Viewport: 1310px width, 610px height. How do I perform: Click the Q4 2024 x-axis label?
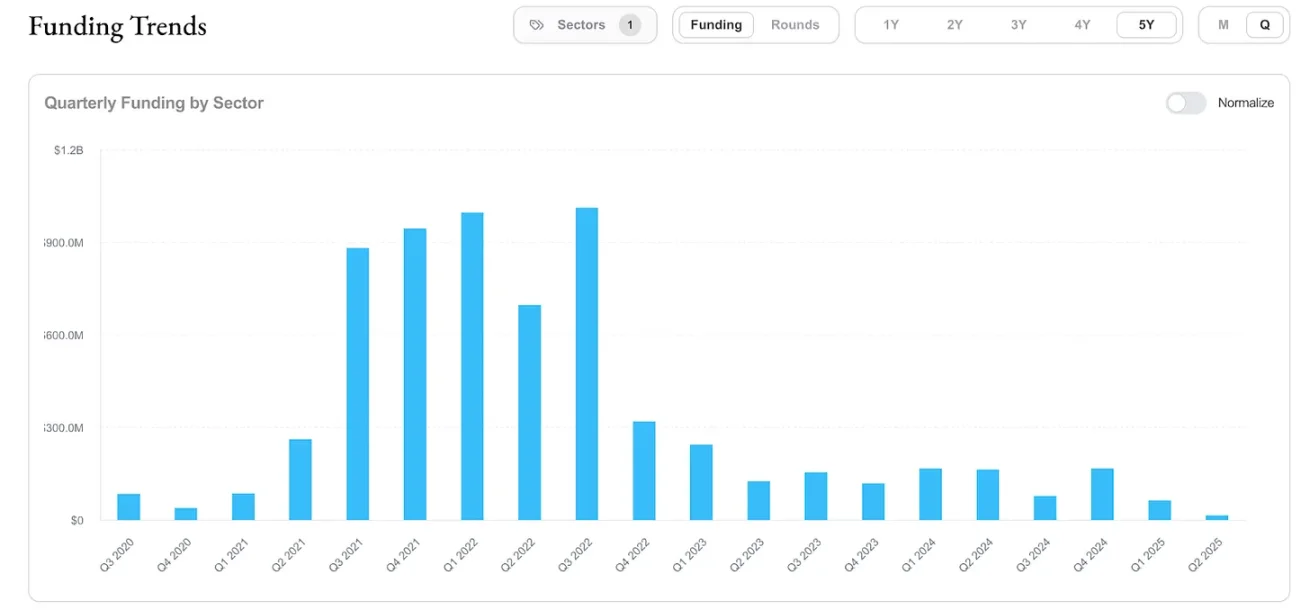tap(1092, 553)
